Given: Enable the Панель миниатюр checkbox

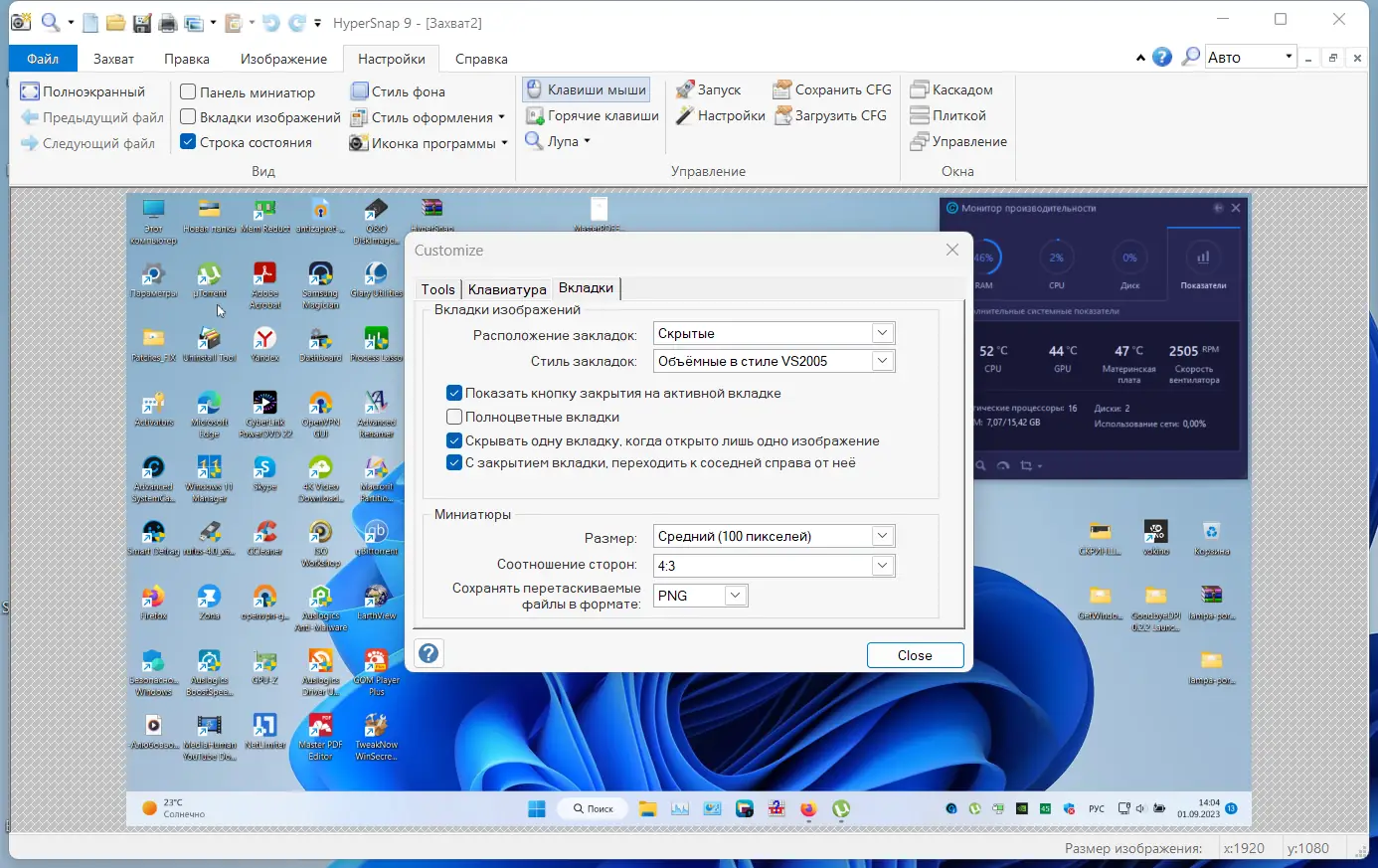Looking at the screenshot, I should click(188, 91).
